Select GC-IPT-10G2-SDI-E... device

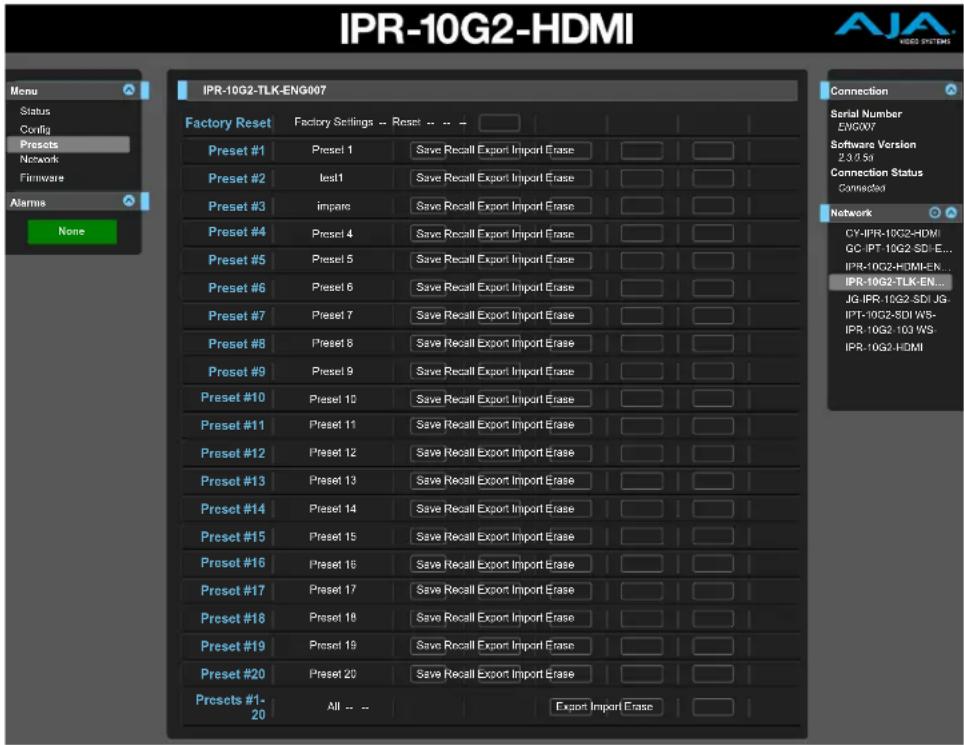point(898,249)
